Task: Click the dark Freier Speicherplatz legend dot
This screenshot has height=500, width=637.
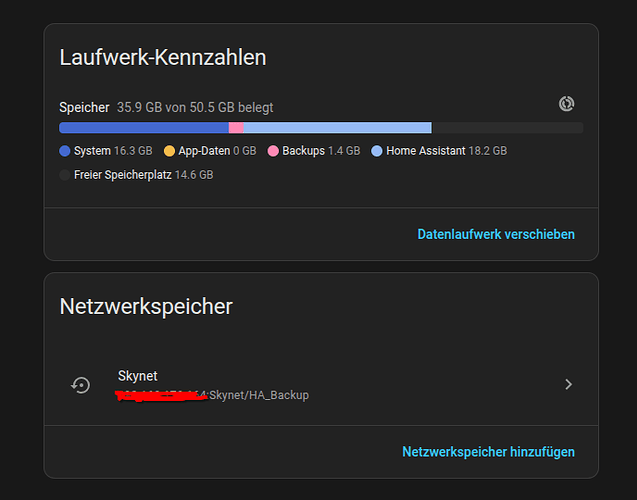Action: [x=65, y=175]
